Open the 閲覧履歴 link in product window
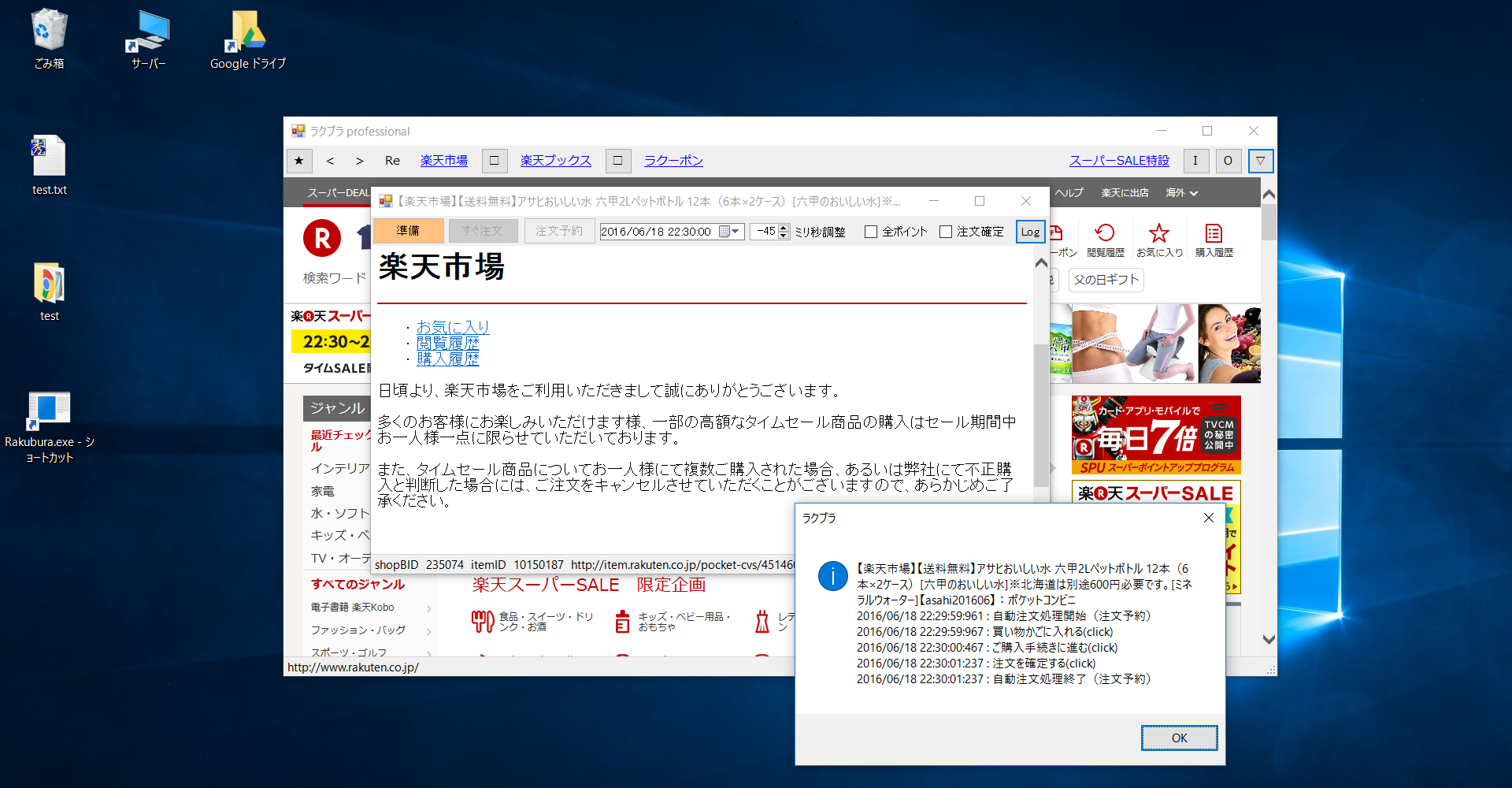The height and width of the screenshot is (788, 1512). coord(447,343)
